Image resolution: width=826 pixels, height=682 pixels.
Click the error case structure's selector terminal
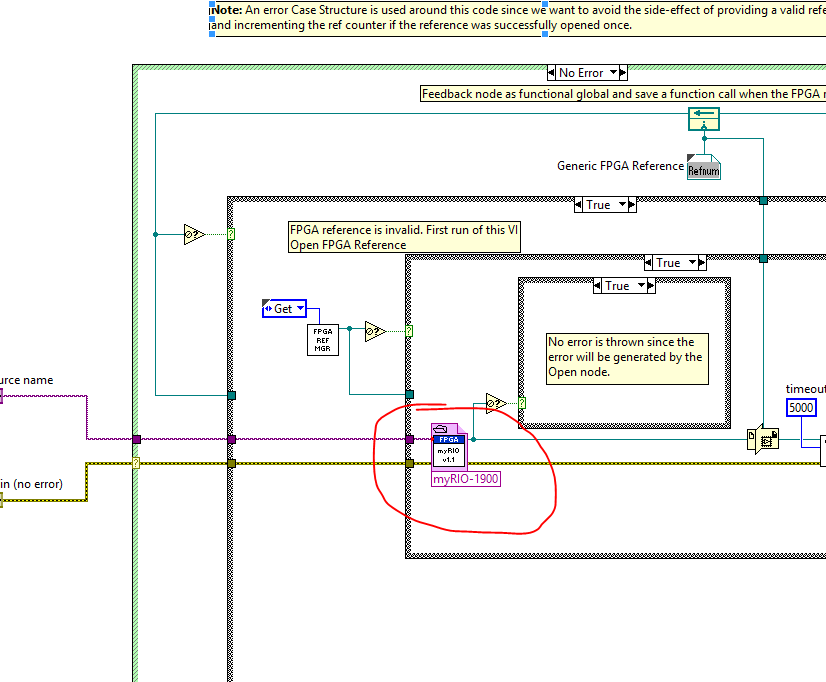(x=136, y=463)
